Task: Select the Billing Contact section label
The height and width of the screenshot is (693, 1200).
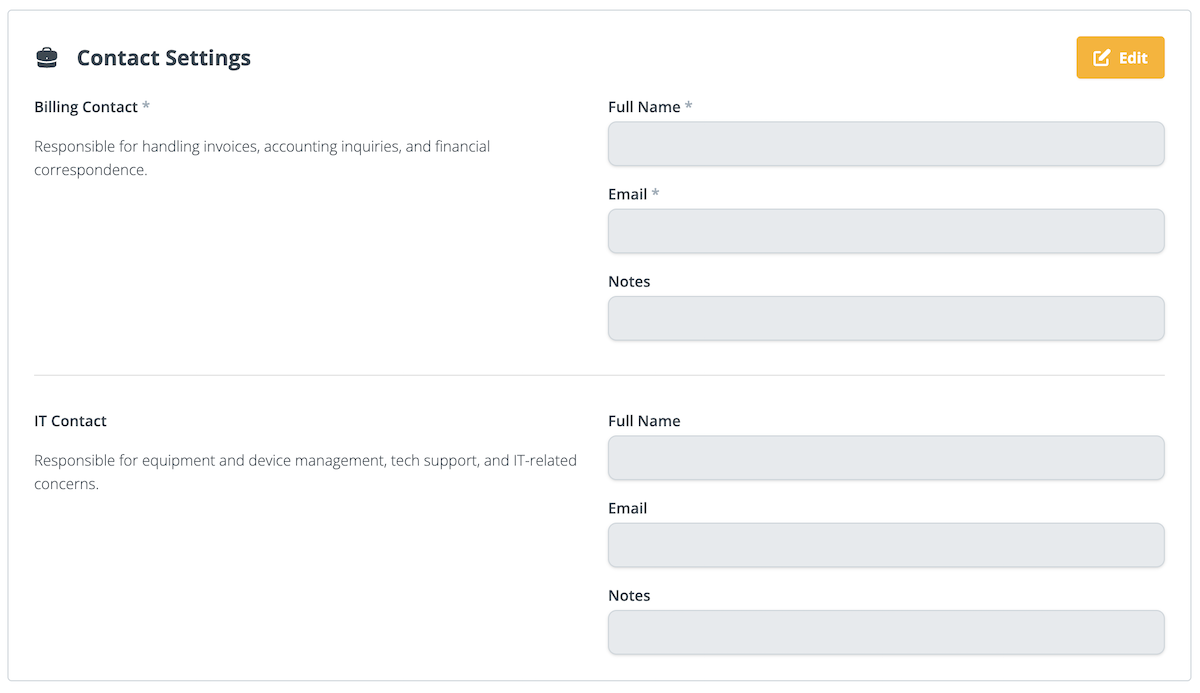Action: tap(86, 107)
